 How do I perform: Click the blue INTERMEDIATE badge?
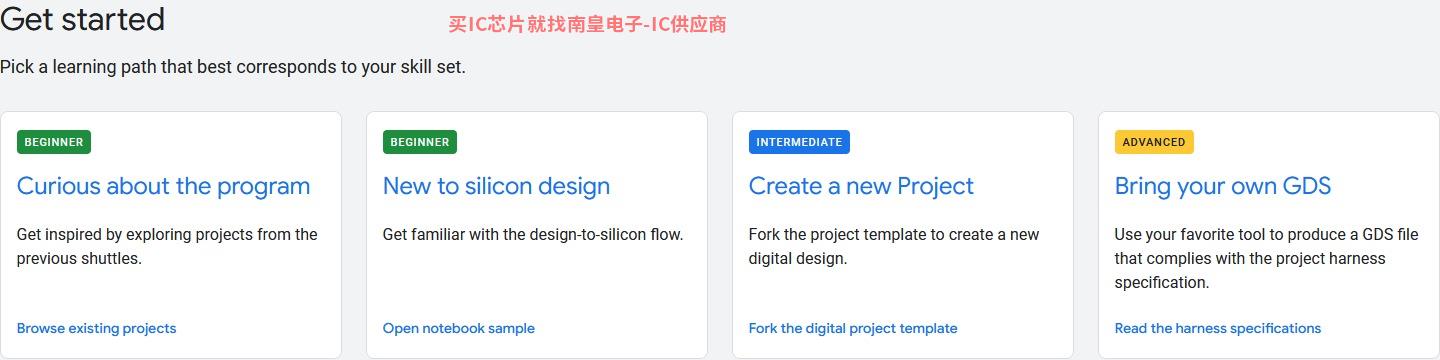point(799,142)
